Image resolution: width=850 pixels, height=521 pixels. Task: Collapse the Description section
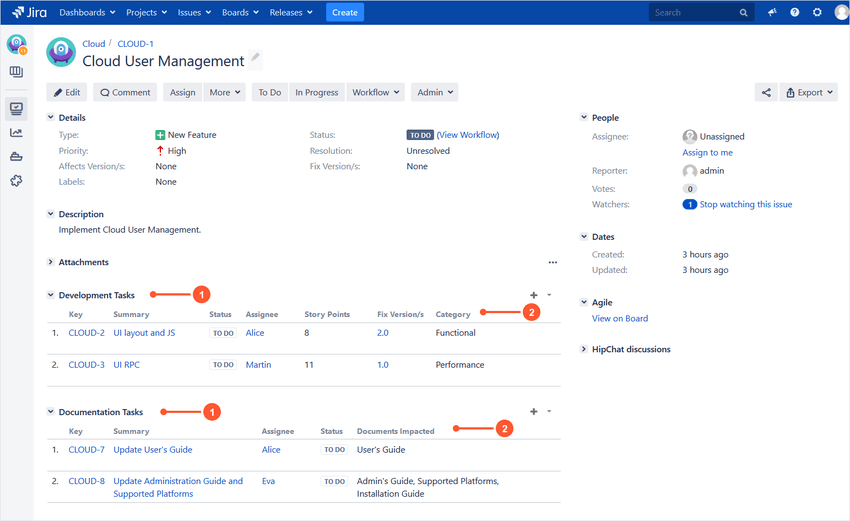pyautogui.click(x=50, y=214)
